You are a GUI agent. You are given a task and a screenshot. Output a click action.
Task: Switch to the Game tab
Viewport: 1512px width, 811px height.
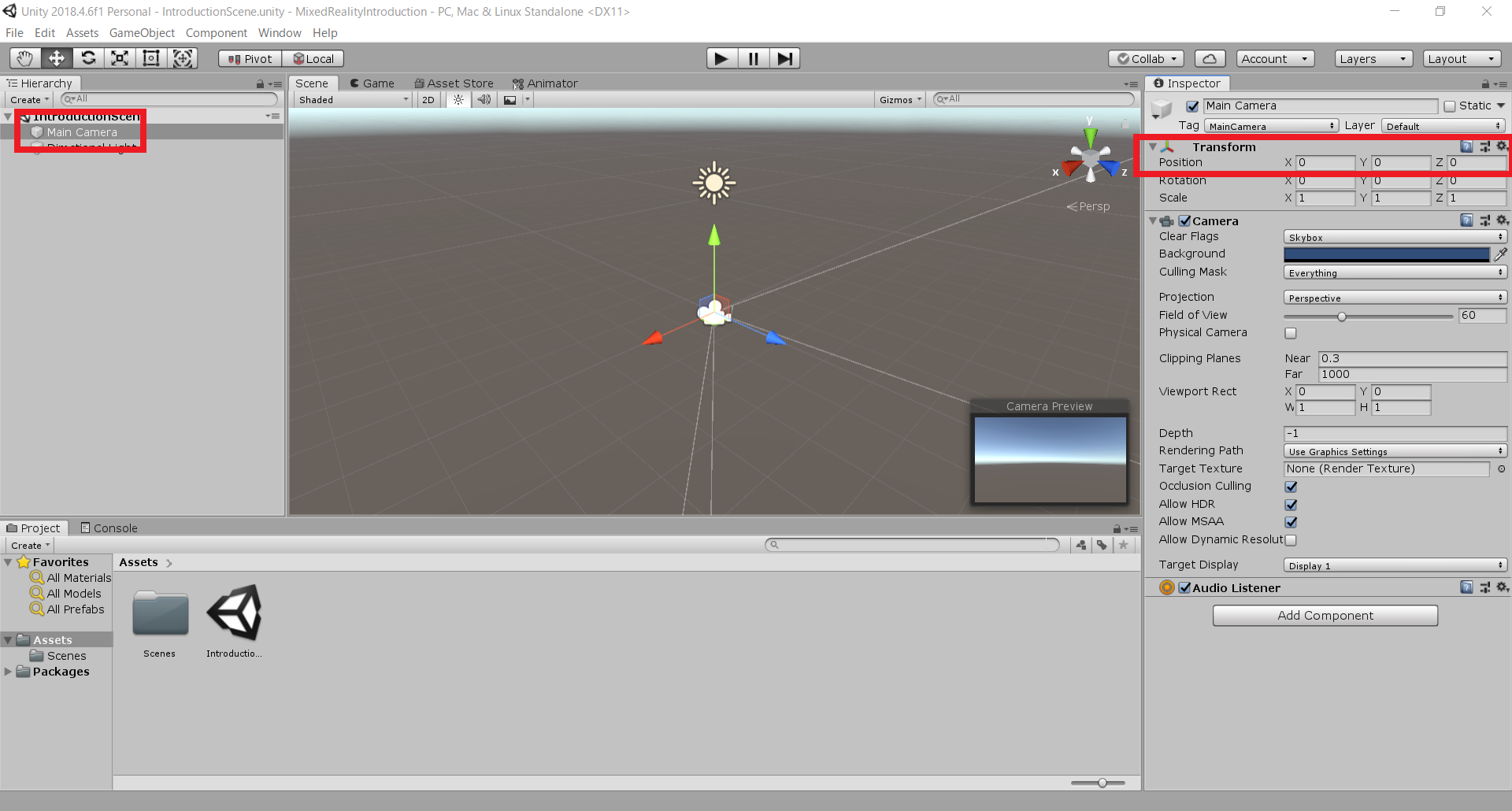[372, 83]
